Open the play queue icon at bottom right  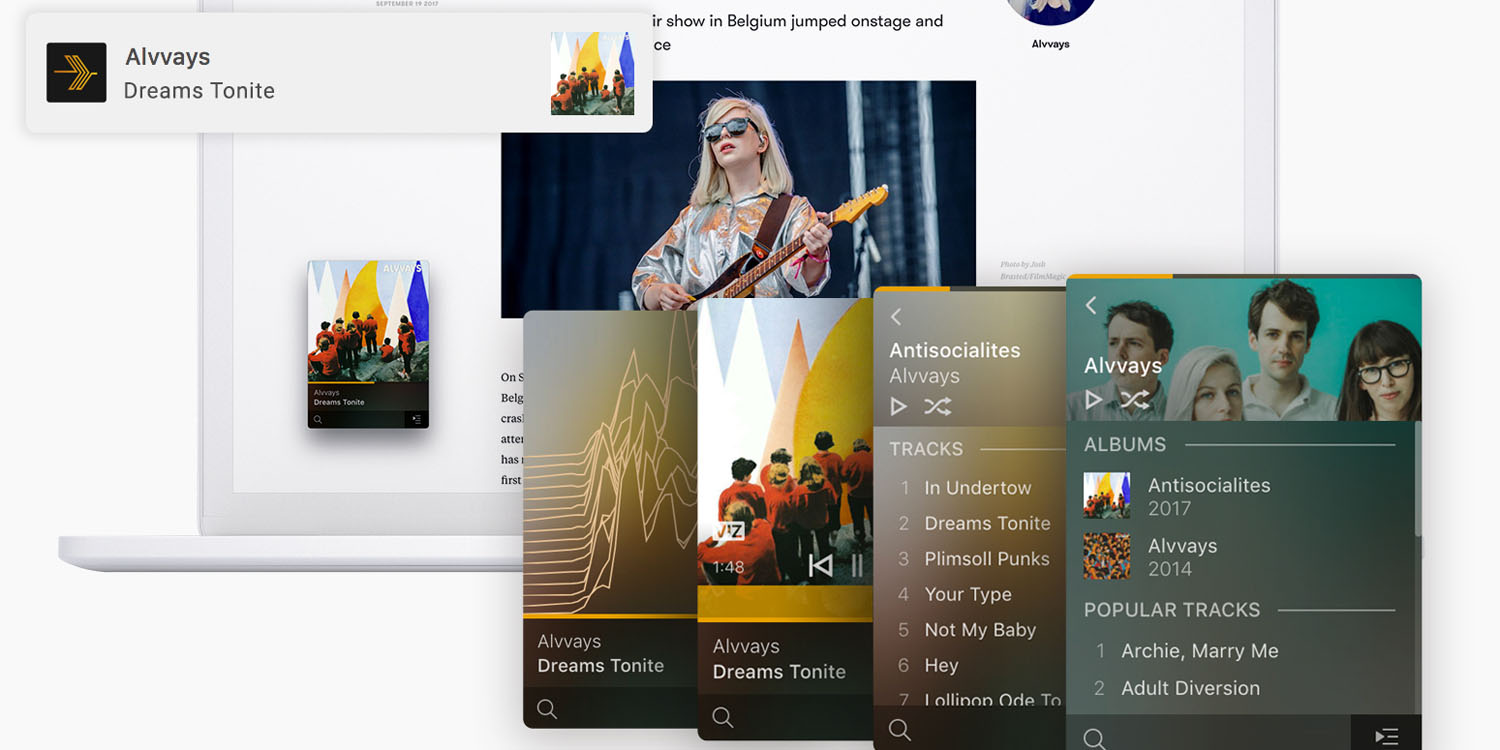1386,733
